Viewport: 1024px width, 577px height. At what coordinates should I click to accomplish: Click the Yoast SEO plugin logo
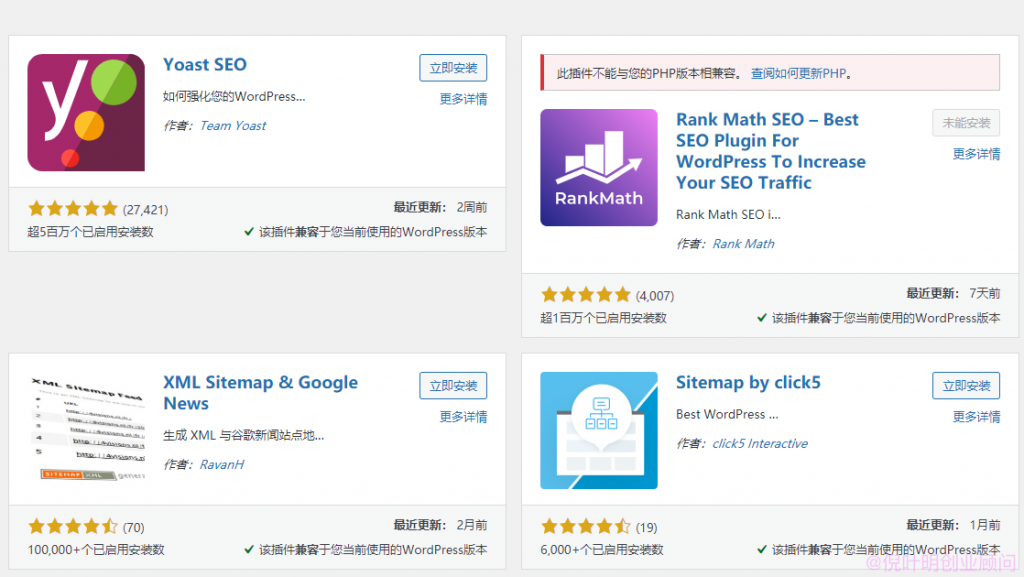pos(86,112)
